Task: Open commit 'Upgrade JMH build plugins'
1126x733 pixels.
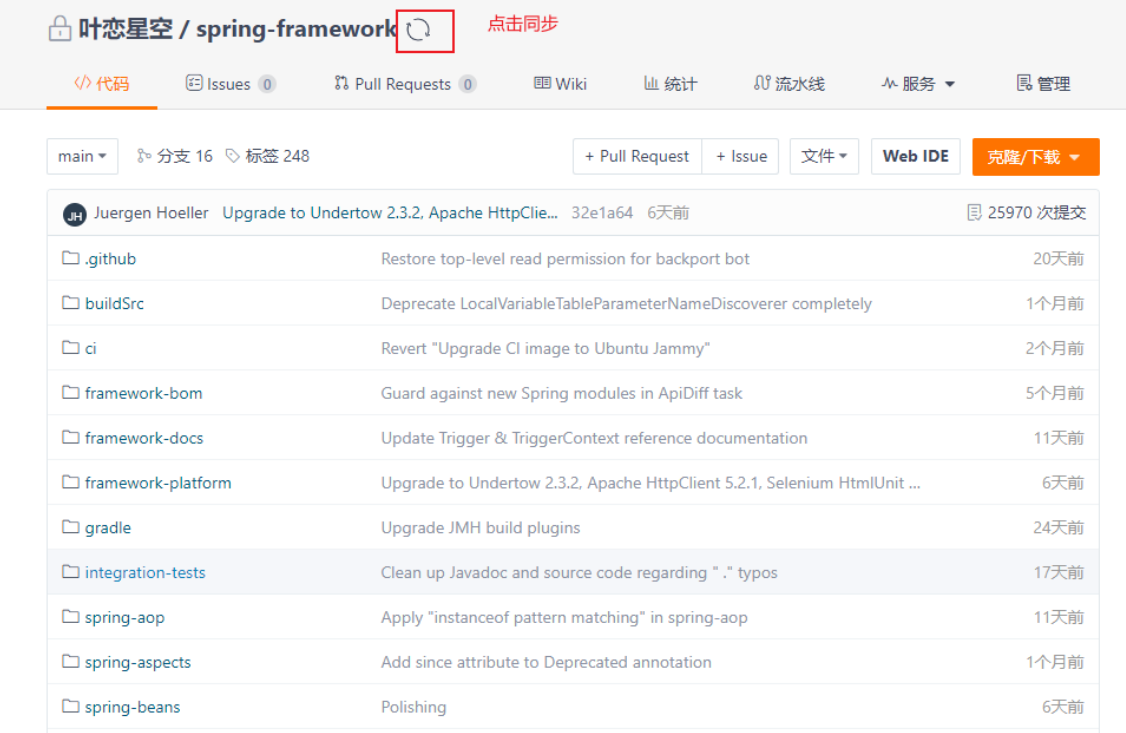Action: pos(480,528)
